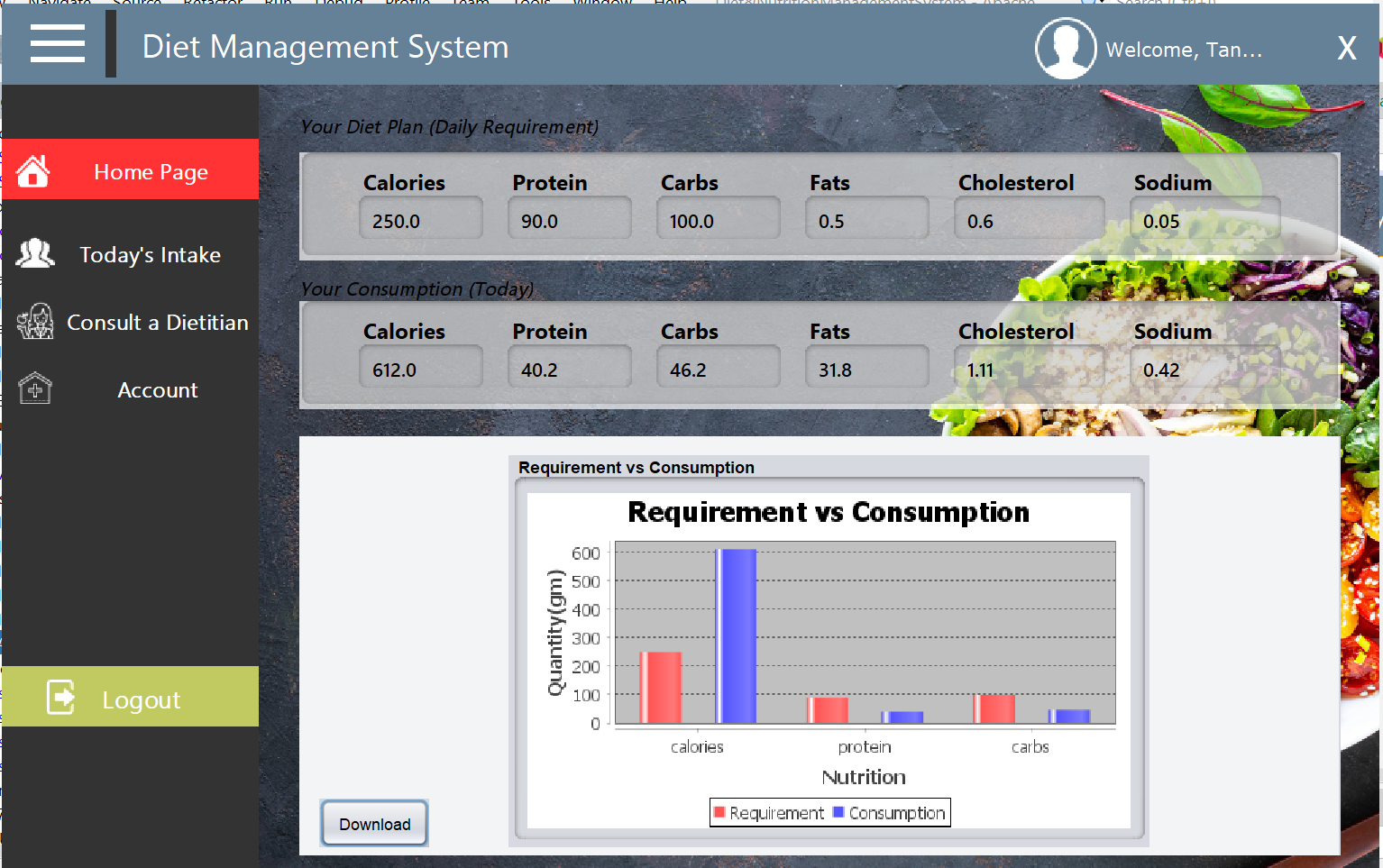Click the red carbs requirement bar
1383x868 pixels.
coord(994,708)
